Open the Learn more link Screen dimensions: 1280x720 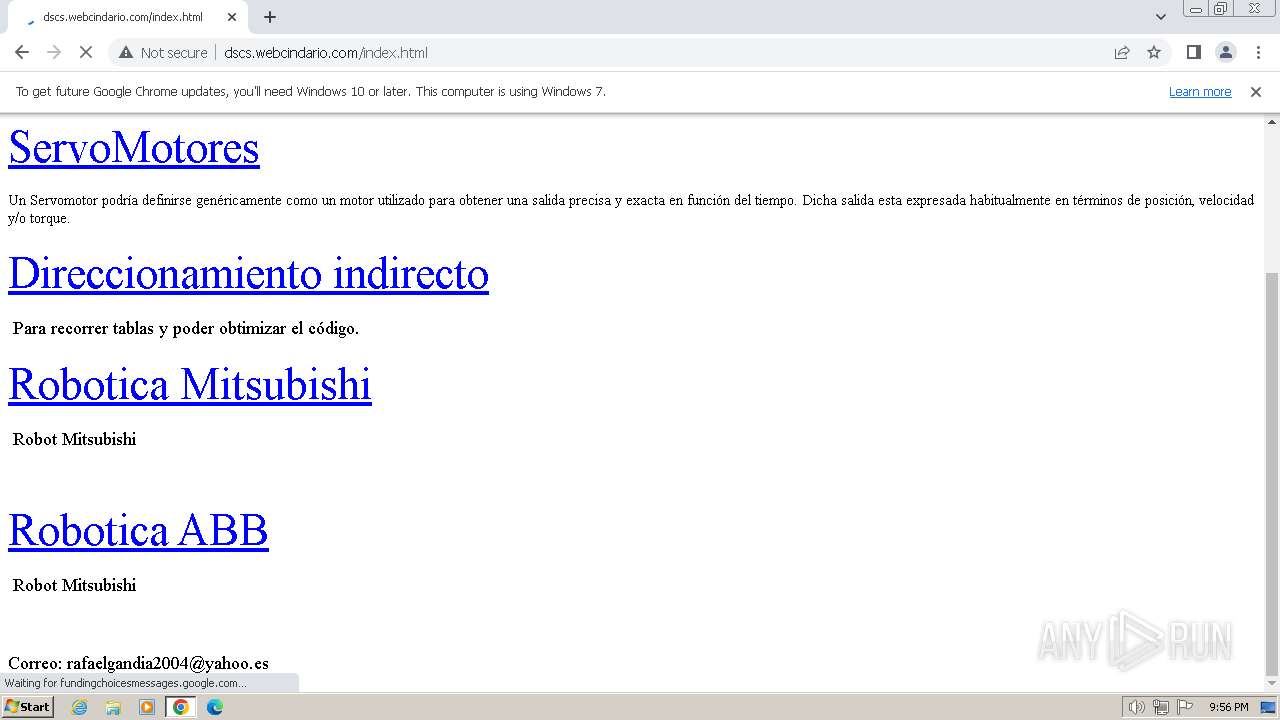point(1200,91)
